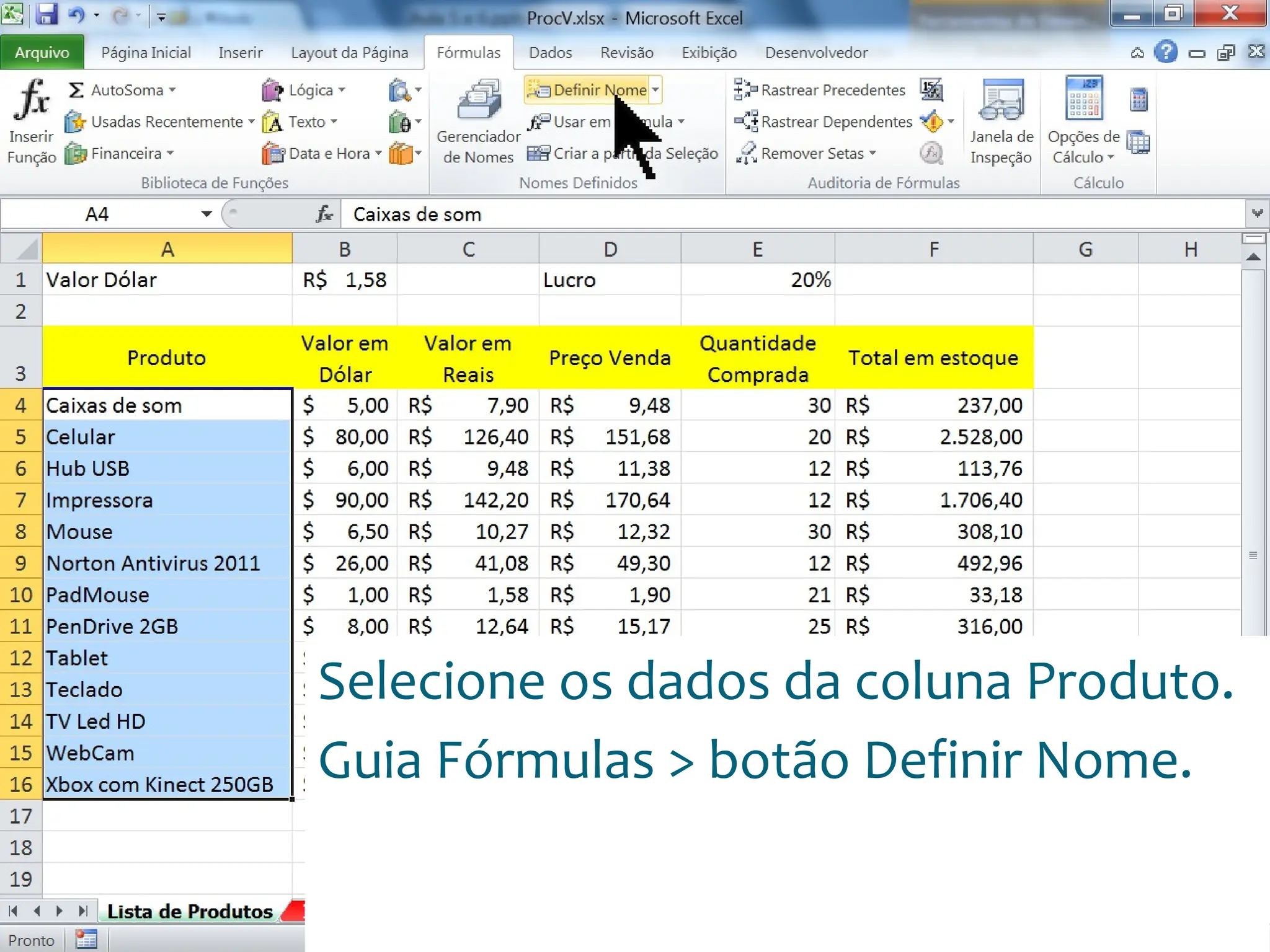Open Usadas Recentemente functions list
Screen dimensions: 1270x952
[x=160, y=122]
